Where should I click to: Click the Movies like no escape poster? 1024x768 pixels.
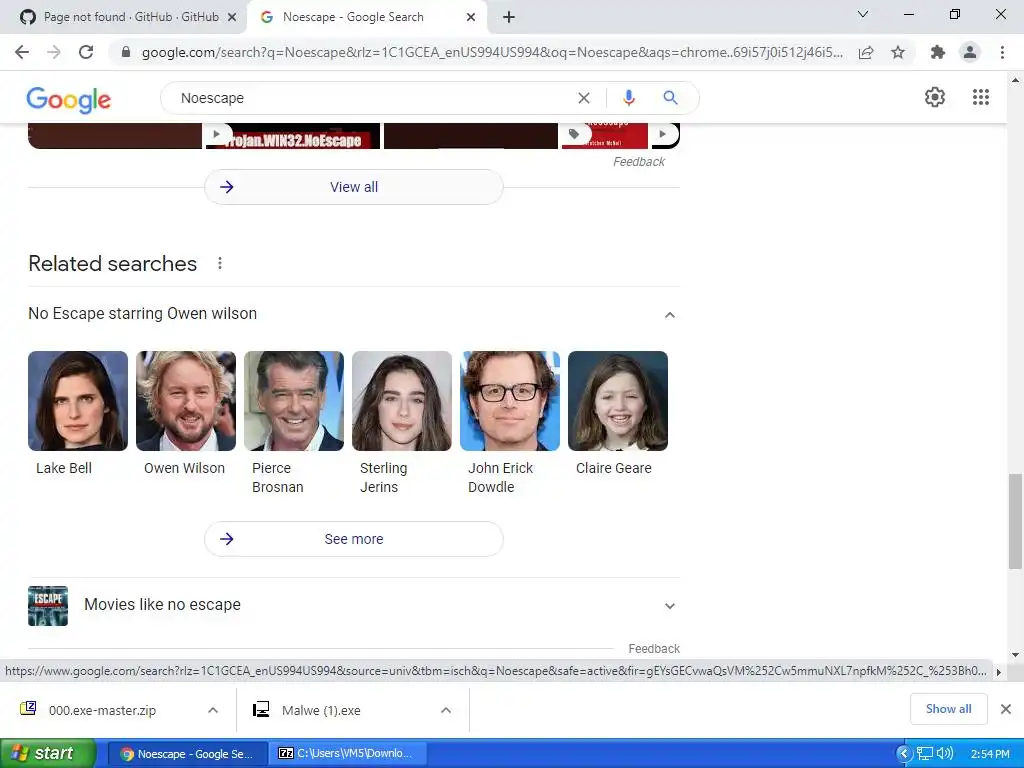point(48,606)
